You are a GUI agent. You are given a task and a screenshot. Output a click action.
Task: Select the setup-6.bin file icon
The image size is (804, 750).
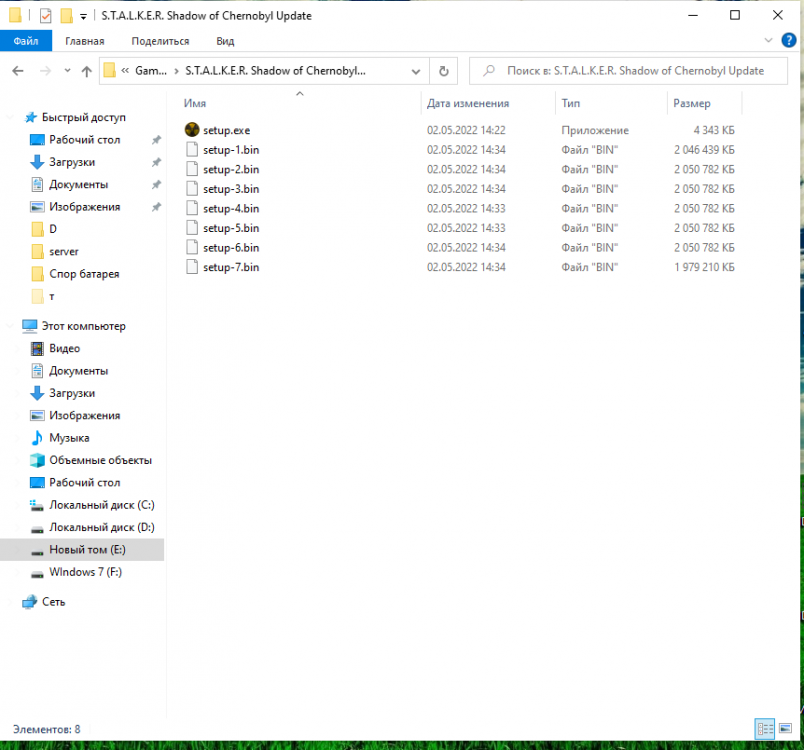(x=192, y=247)
